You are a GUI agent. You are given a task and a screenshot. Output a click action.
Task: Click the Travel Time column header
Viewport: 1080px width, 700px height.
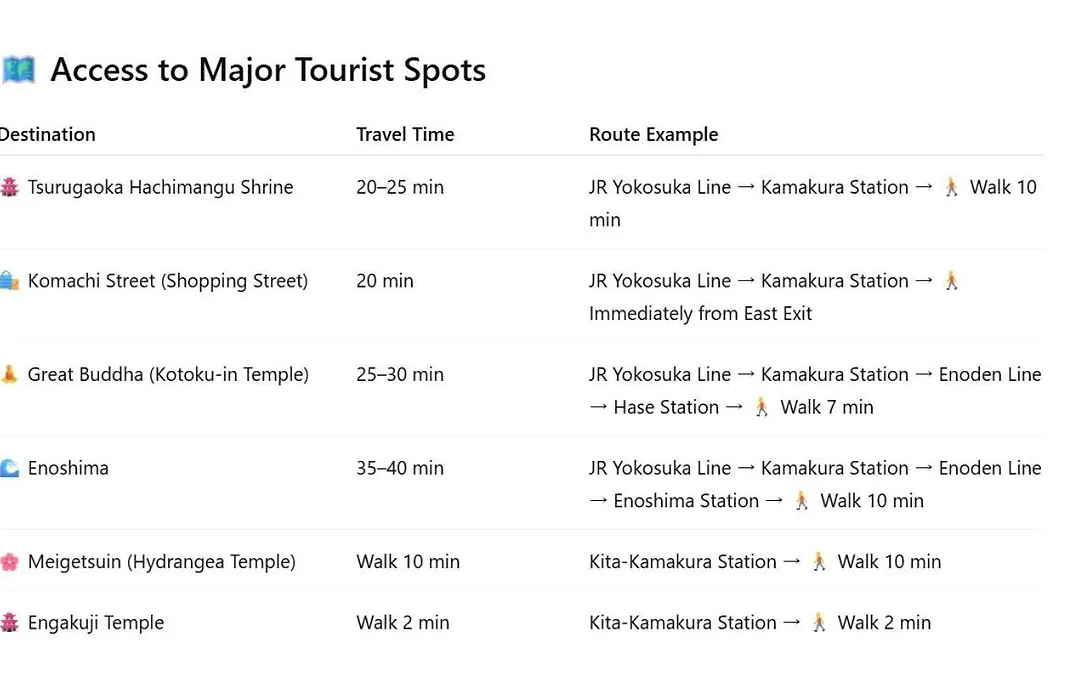[x=405, y=134]
